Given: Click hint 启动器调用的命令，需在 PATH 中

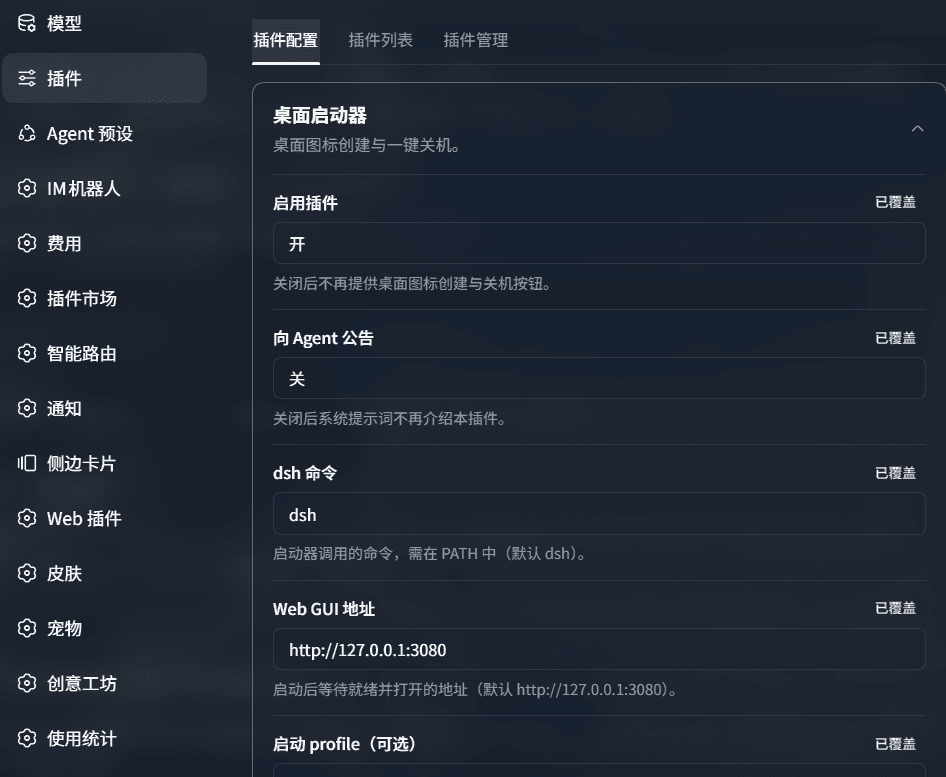Looking at the screenshot, I should pos(430,554).
